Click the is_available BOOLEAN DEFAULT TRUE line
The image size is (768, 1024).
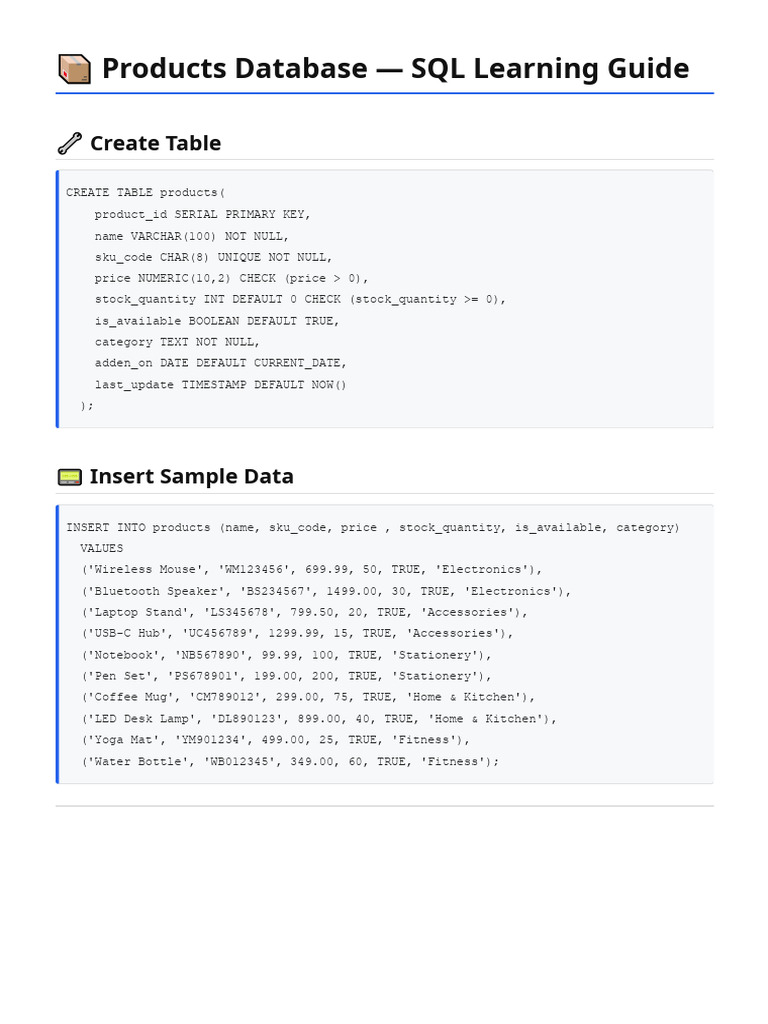pos(217,321)
